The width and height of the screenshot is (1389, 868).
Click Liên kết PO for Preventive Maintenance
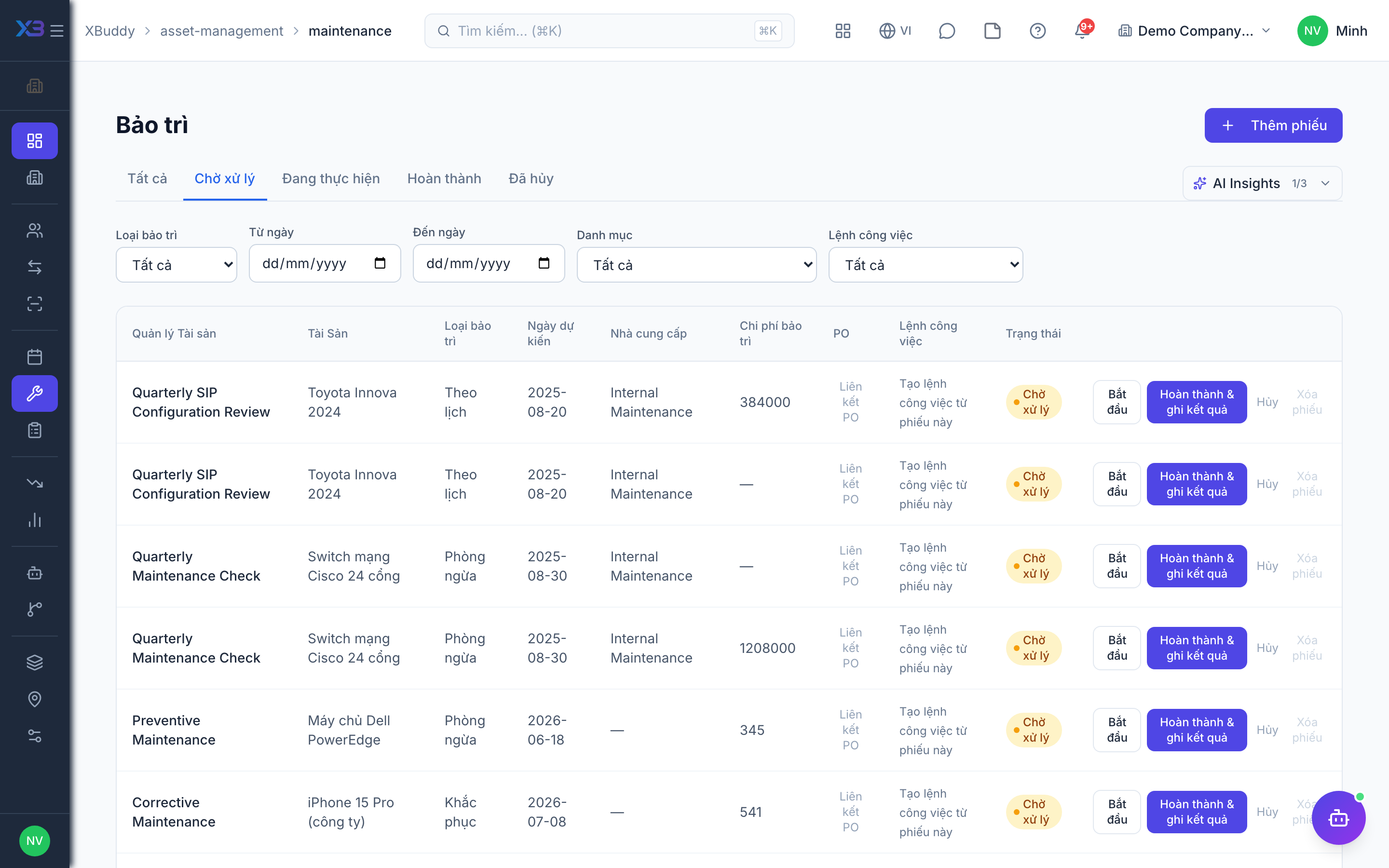(x=851, y=730)
